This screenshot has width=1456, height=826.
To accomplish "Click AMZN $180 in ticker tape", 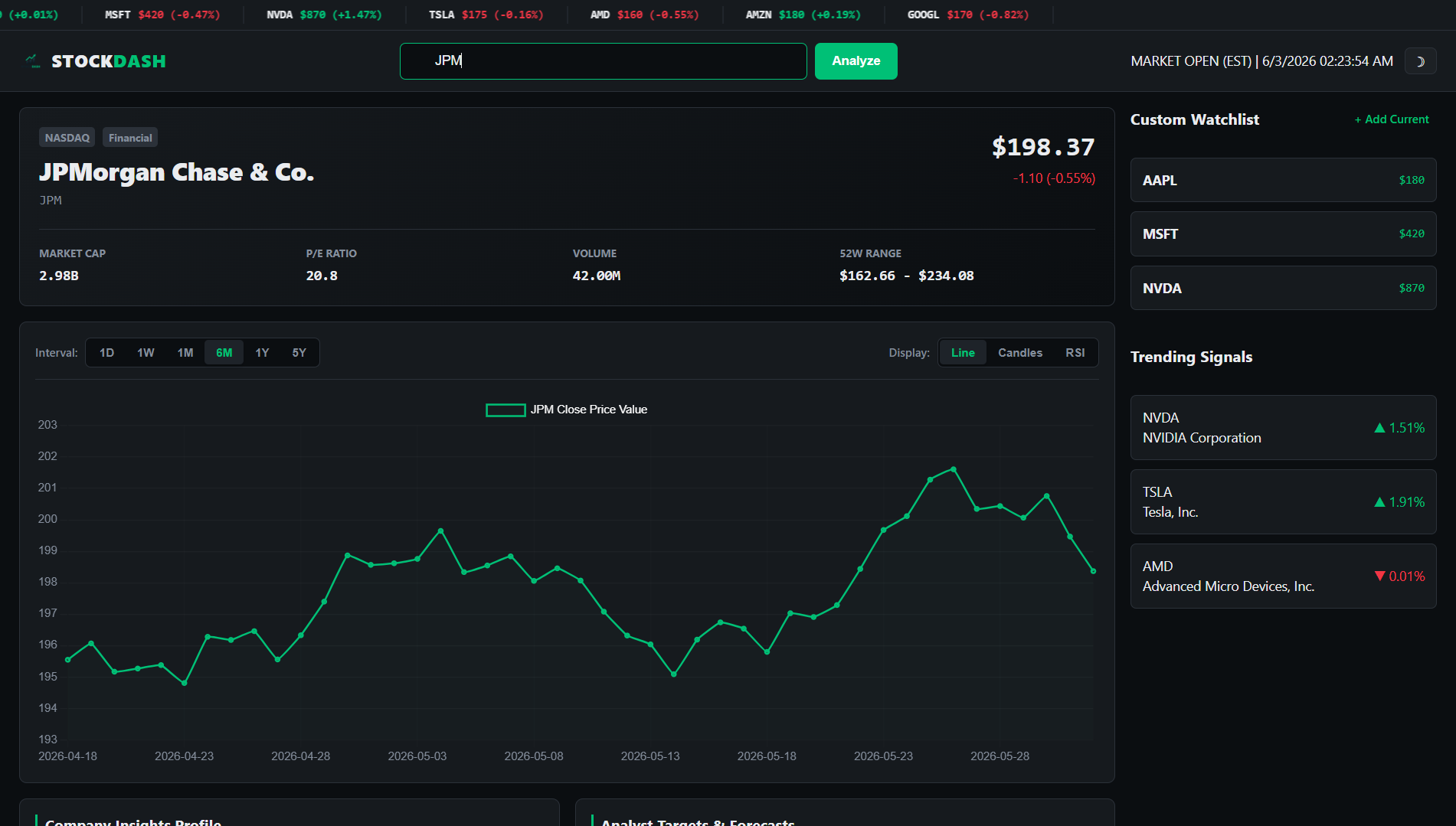I will point(803,15).
